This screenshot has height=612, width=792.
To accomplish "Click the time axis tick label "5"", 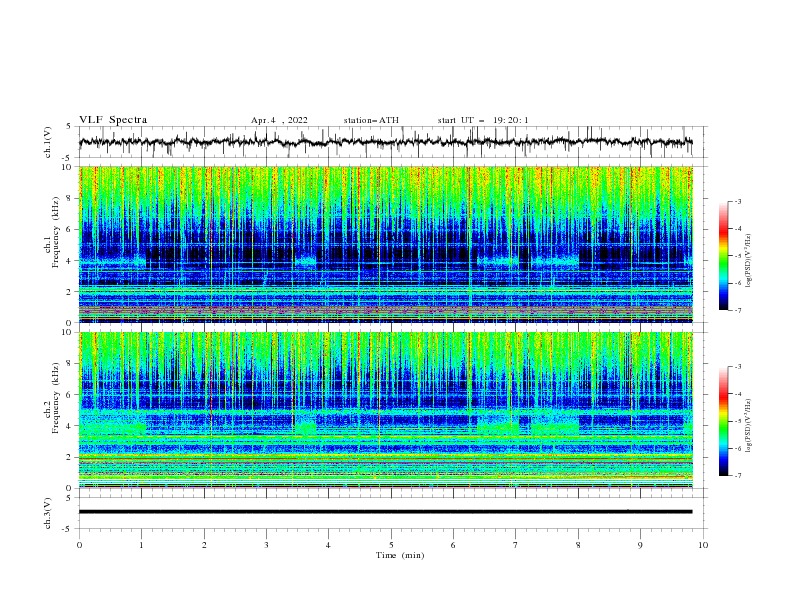I will 391,545.
